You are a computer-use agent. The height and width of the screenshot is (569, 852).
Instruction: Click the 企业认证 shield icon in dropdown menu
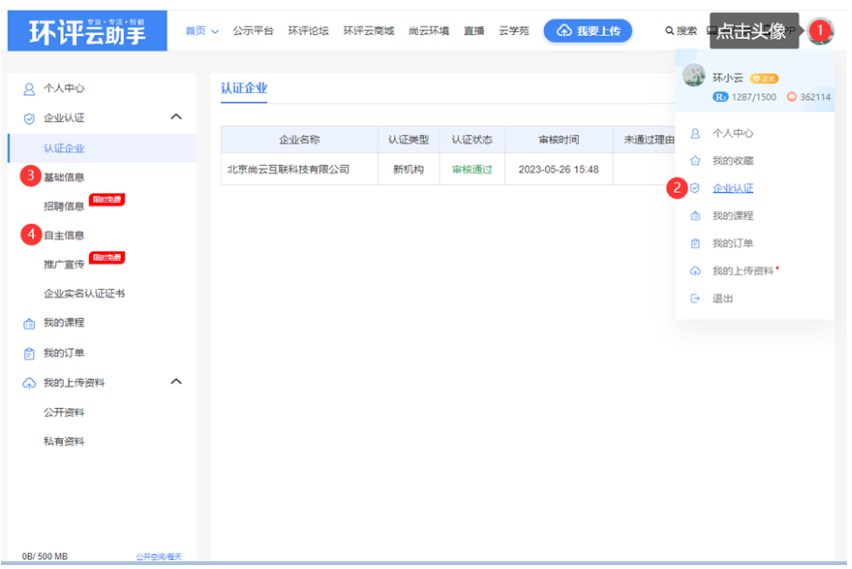pos(695,188)
